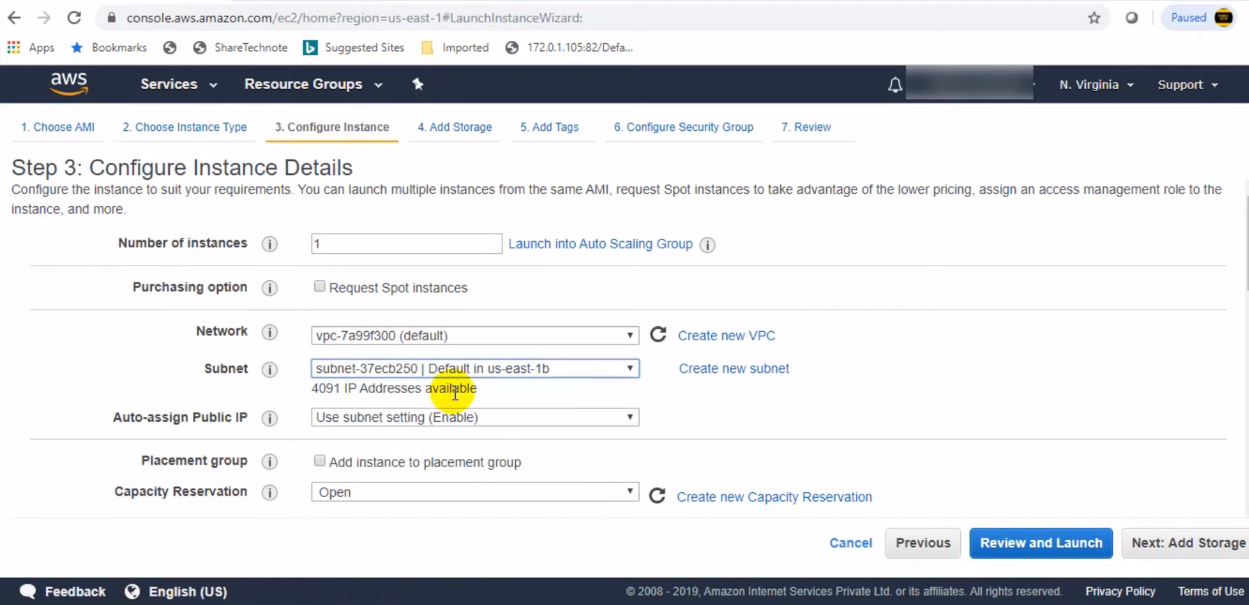The width and height of the screenshot is (1249, 605).
Task: Go to step 7. Review
Action: (806, 127)
